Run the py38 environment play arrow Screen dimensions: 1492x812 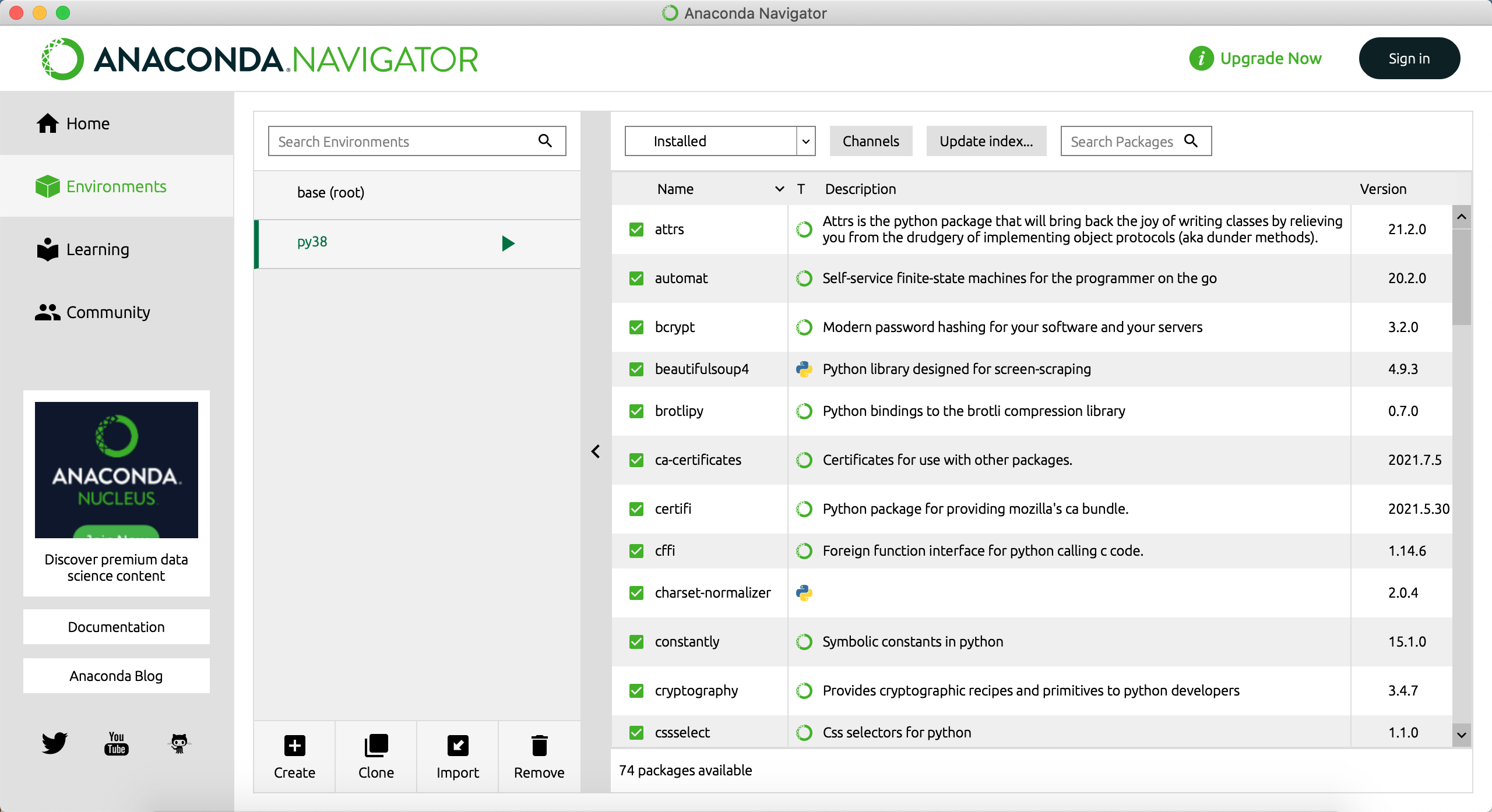[x=508, y=243]
